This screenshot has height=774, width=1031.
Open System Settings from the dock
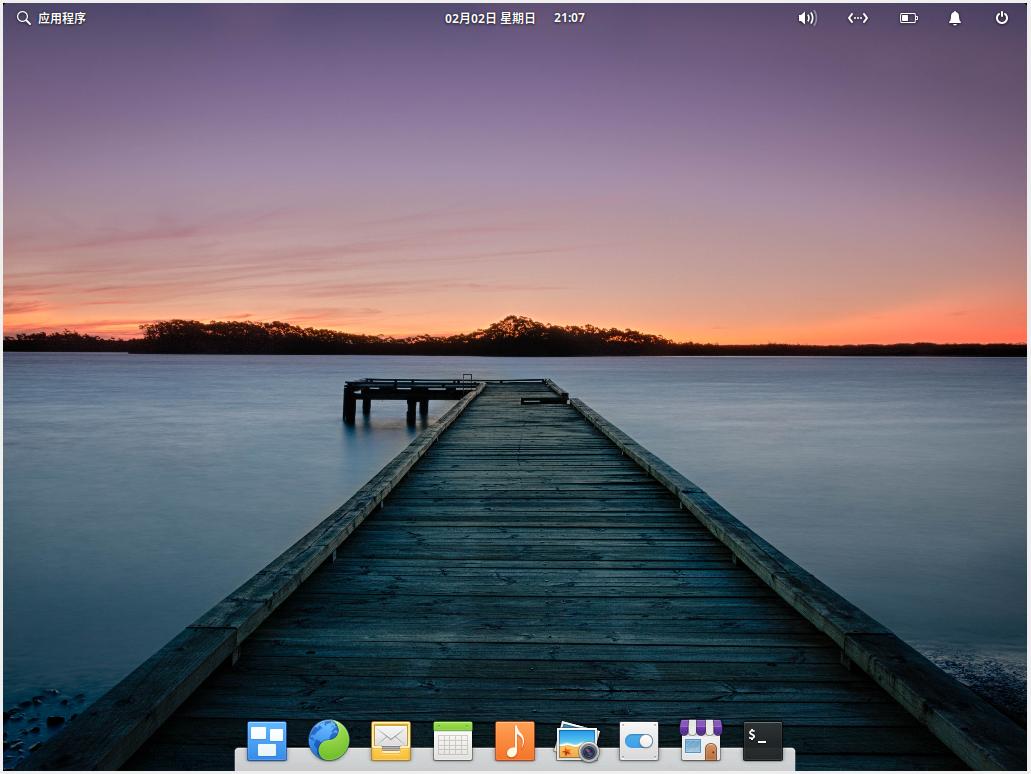639,740
